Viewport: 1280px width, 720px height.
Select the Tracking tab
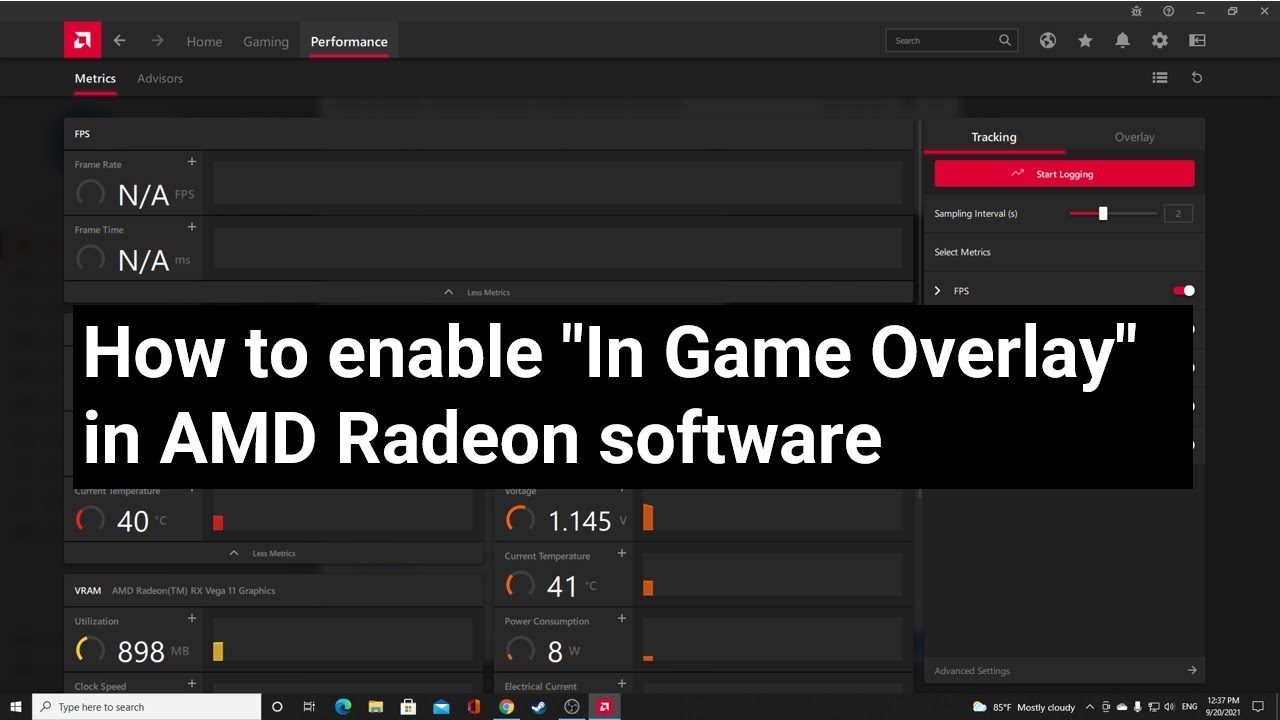[x=994, y=137]
